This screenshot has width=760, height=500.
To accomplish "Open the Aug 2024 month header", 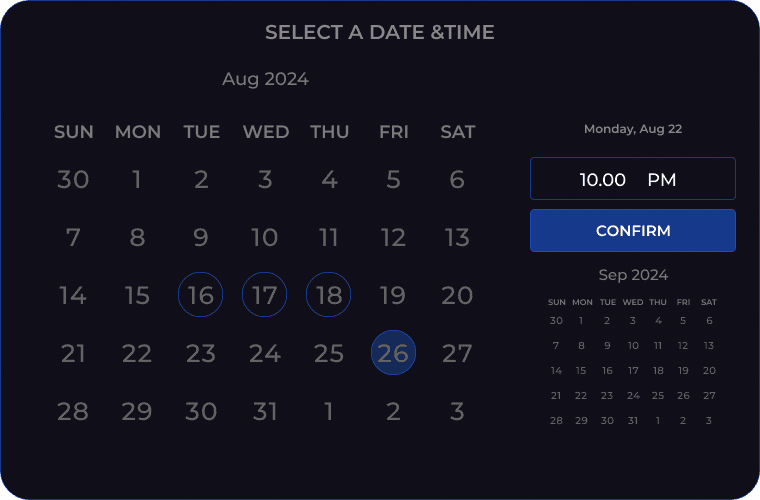I will pyautogui.click(x=265, y=79).
